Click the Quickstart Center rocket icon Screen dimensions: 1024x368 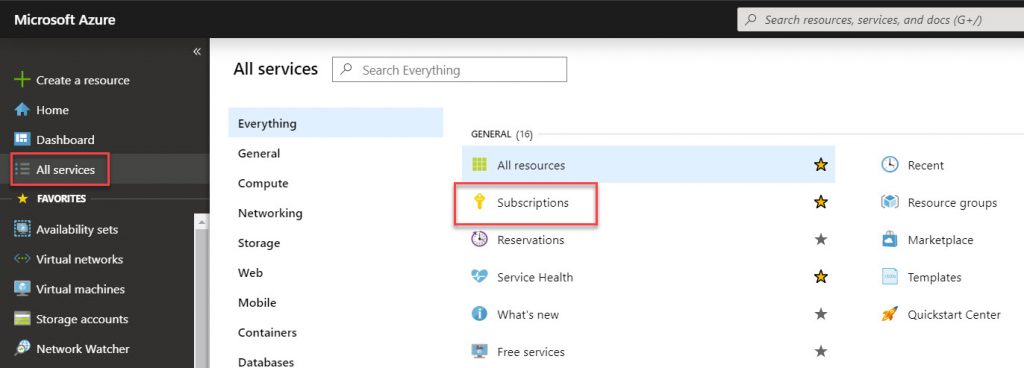(889, 314)
